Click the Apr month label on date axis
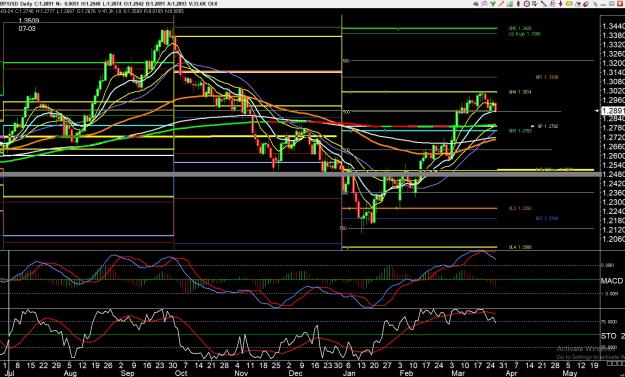Image resolution: width=625 pixels, height=377 pixels. (x=512, y=373)
